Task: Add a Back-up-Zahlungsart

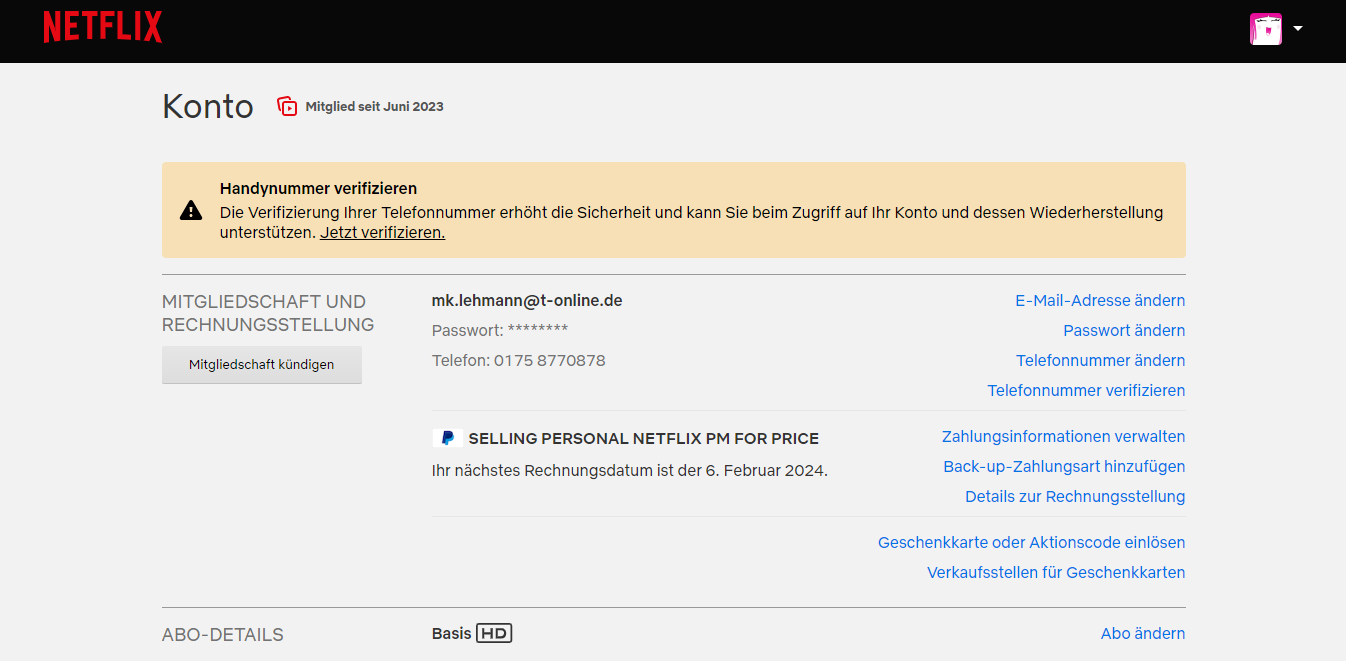Action: (1064, 466)
